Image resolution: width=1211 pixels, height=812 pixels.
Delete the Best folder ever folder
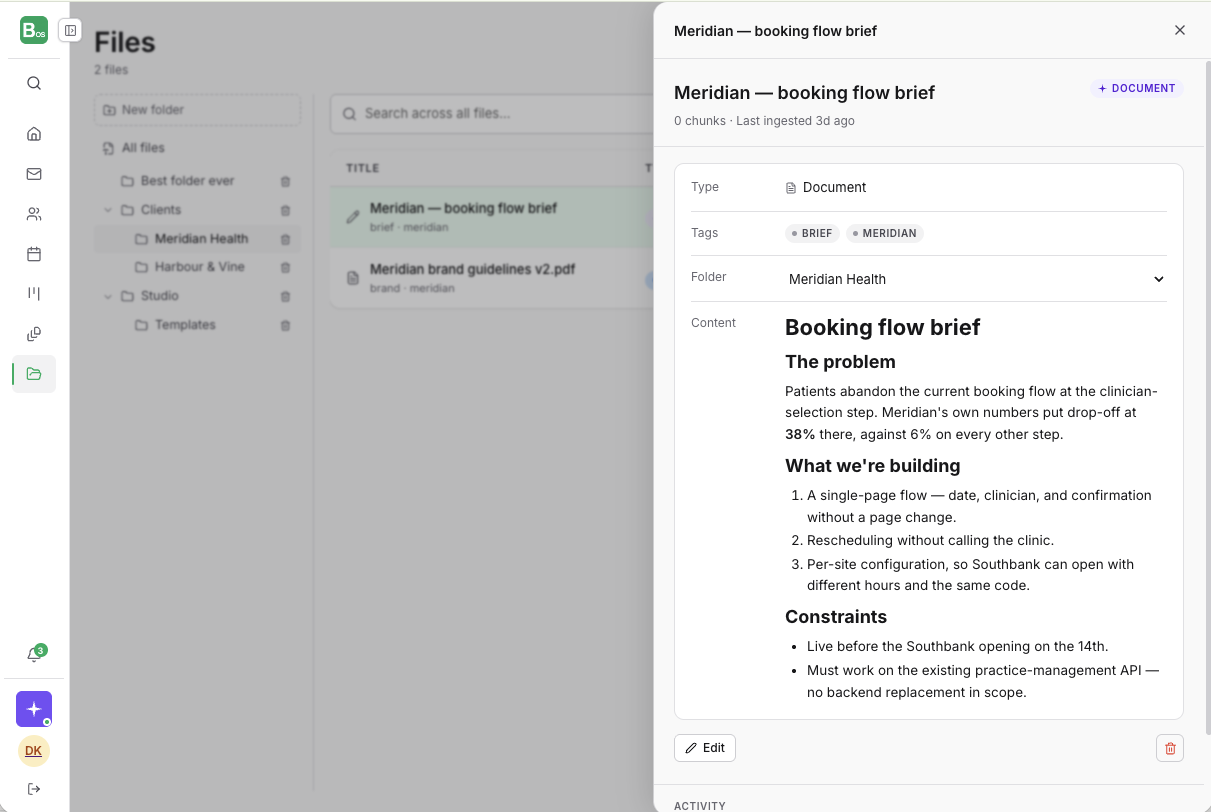click(285, 181)
